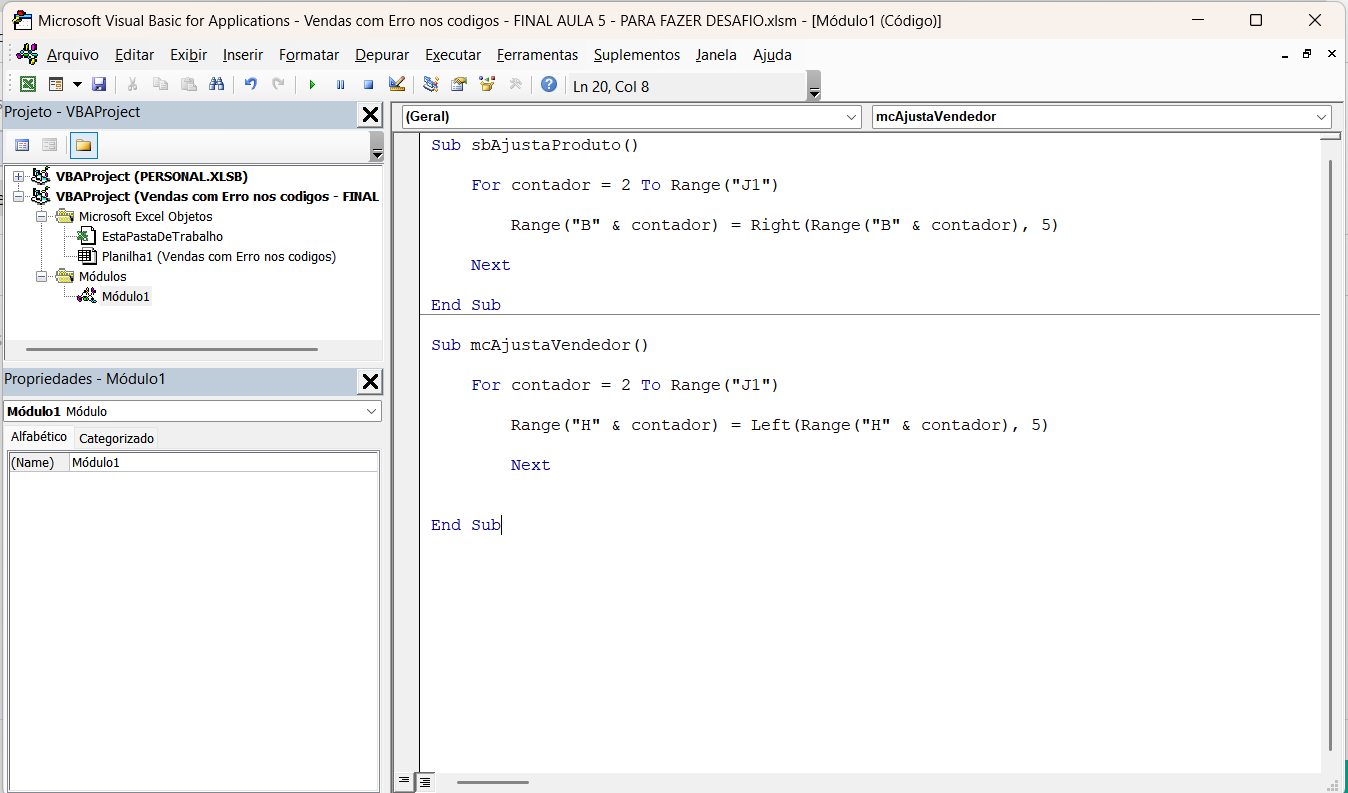
Task: Click the Toolbox icon in toolbar
Action: 515,85
